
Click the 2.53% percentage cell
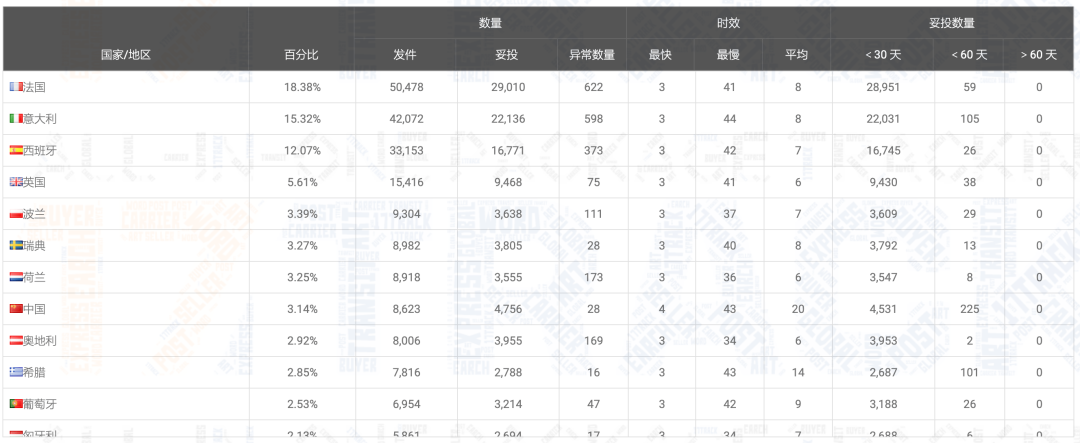tap(302, 404)
